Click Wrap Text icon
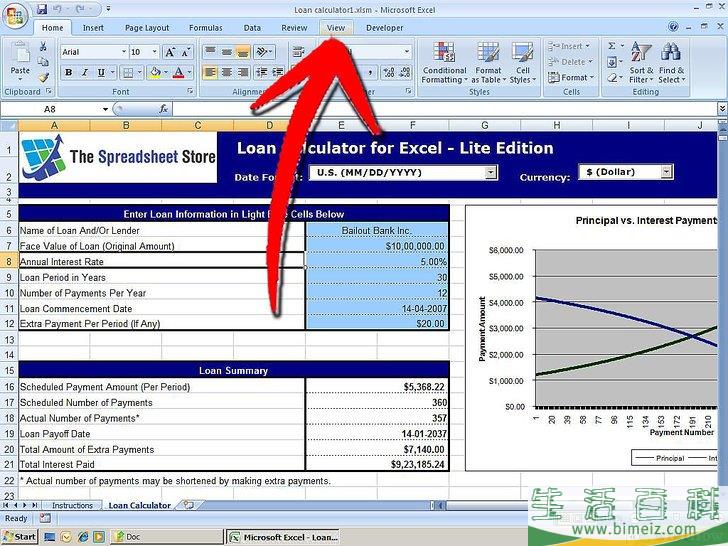This screenshot has width=728, height=546. (x=298, y=52)
